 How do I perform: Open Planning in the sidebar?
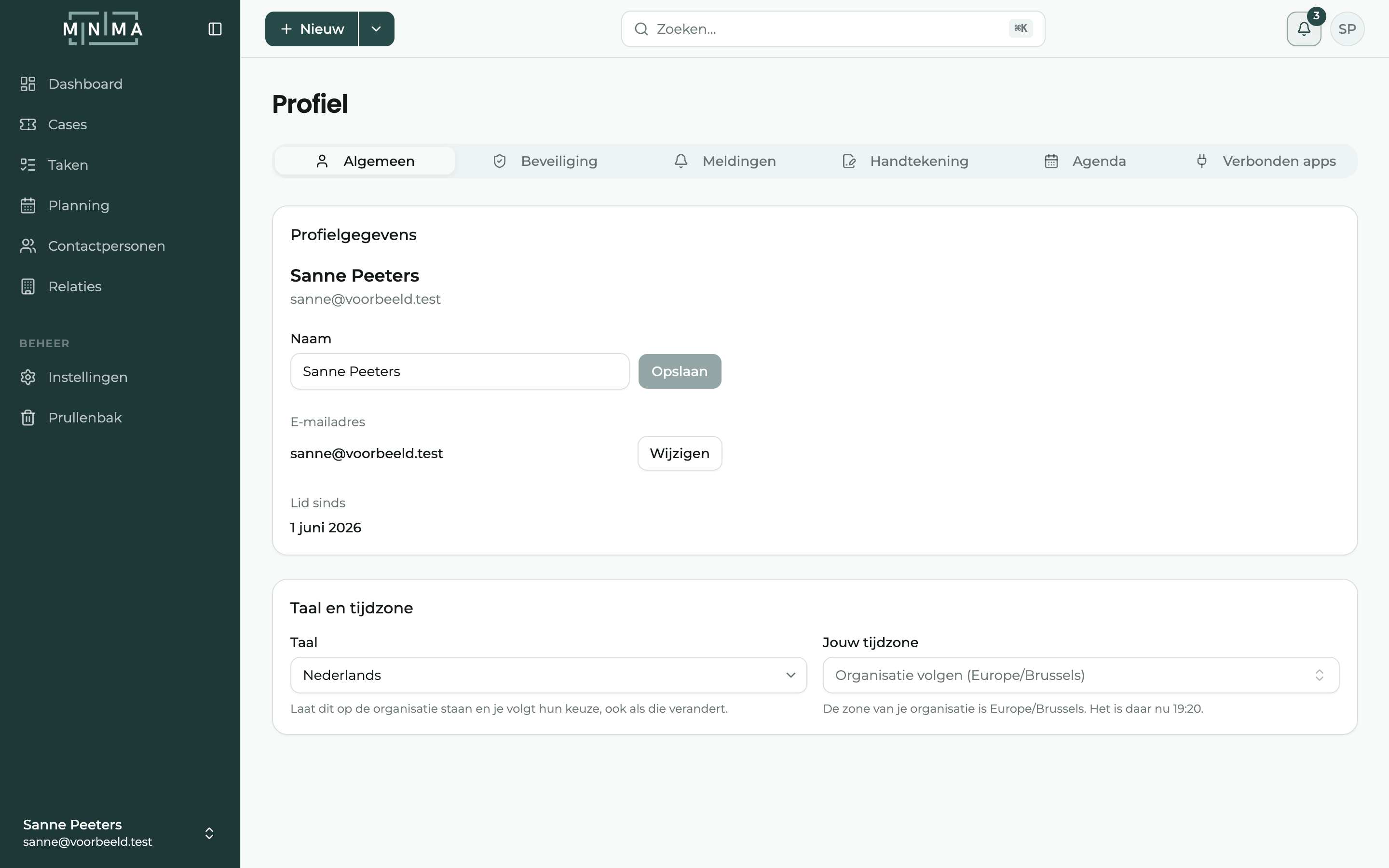coord(120,205)
